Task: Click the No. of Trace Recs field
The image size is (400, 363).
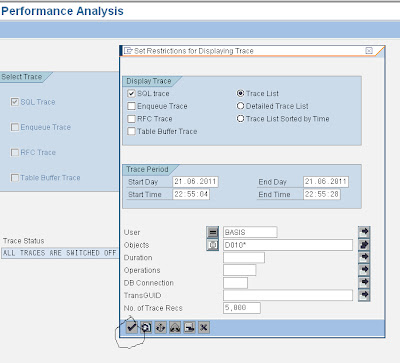Action: 242,308
